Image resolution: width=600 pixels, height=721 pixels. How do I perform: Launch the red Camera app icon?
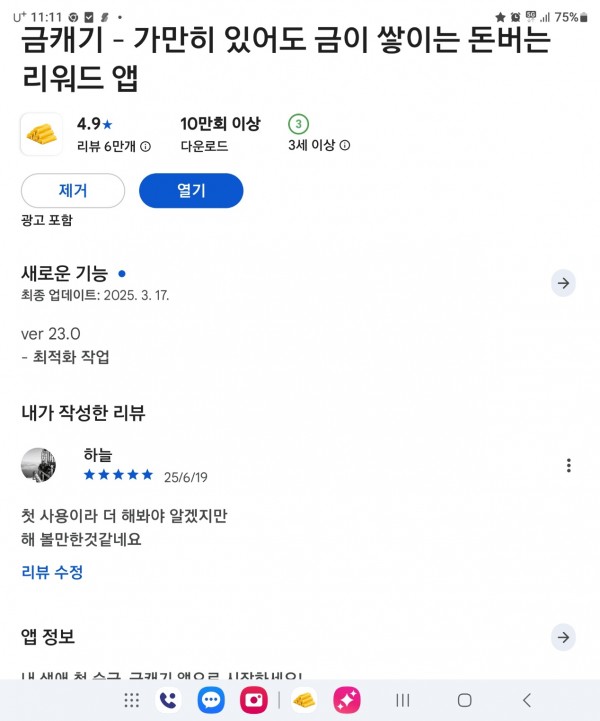coord(254,700)
